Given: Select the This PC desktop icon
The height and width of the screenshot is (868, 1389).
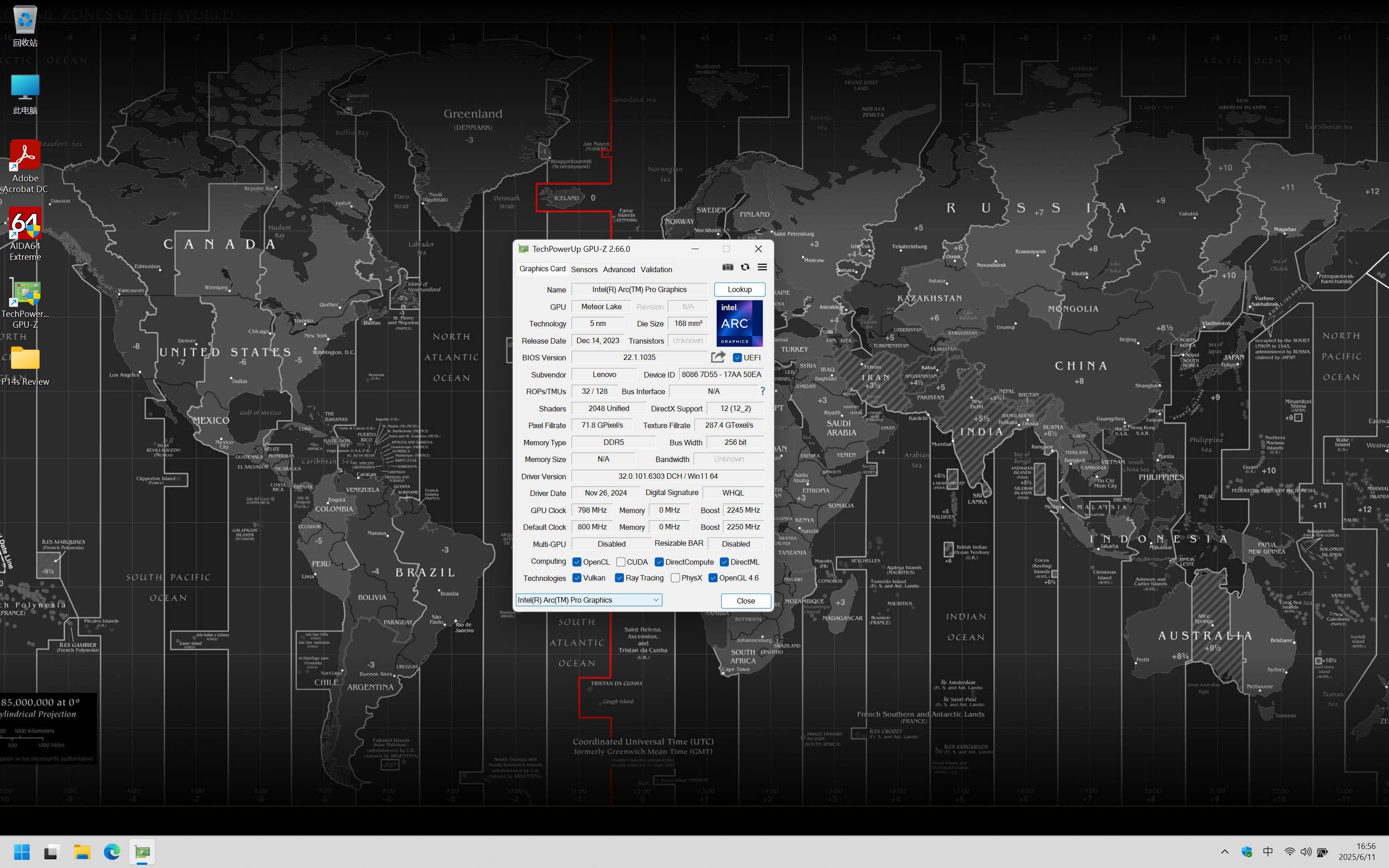Looking at the screenshot, I should click(25, 94).
